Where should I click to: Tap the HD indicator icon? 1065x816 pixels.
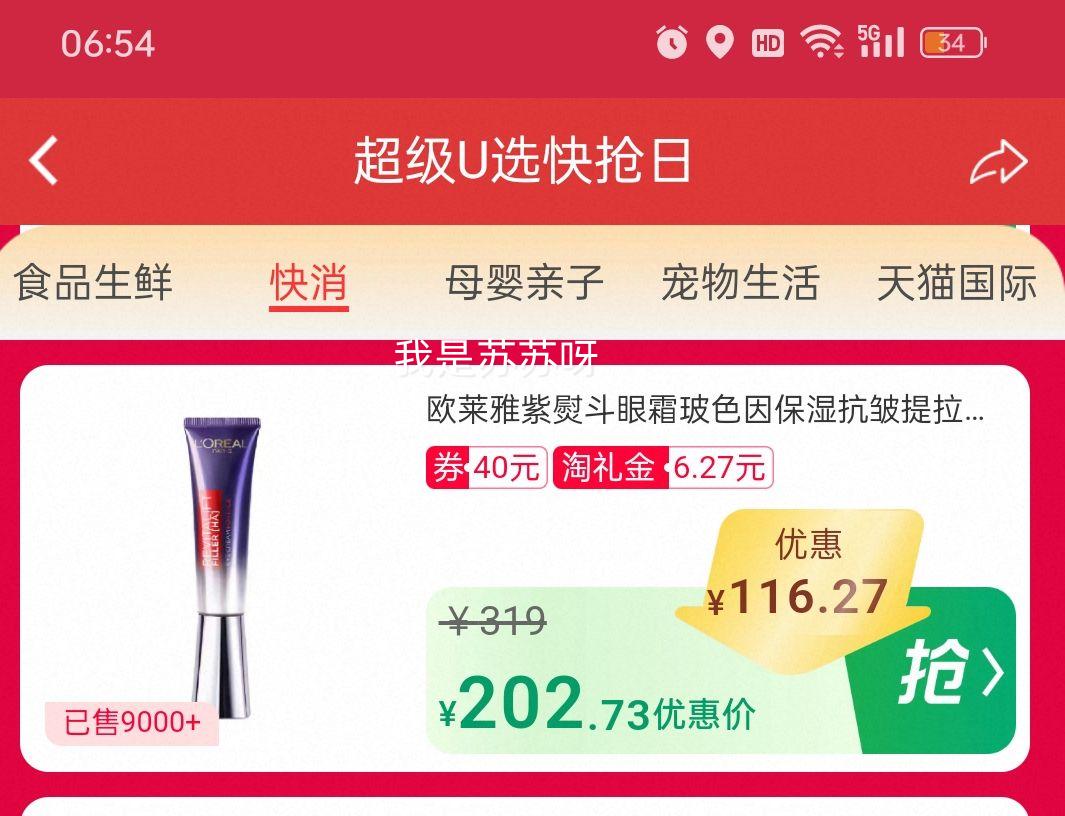tap(768, 43)
